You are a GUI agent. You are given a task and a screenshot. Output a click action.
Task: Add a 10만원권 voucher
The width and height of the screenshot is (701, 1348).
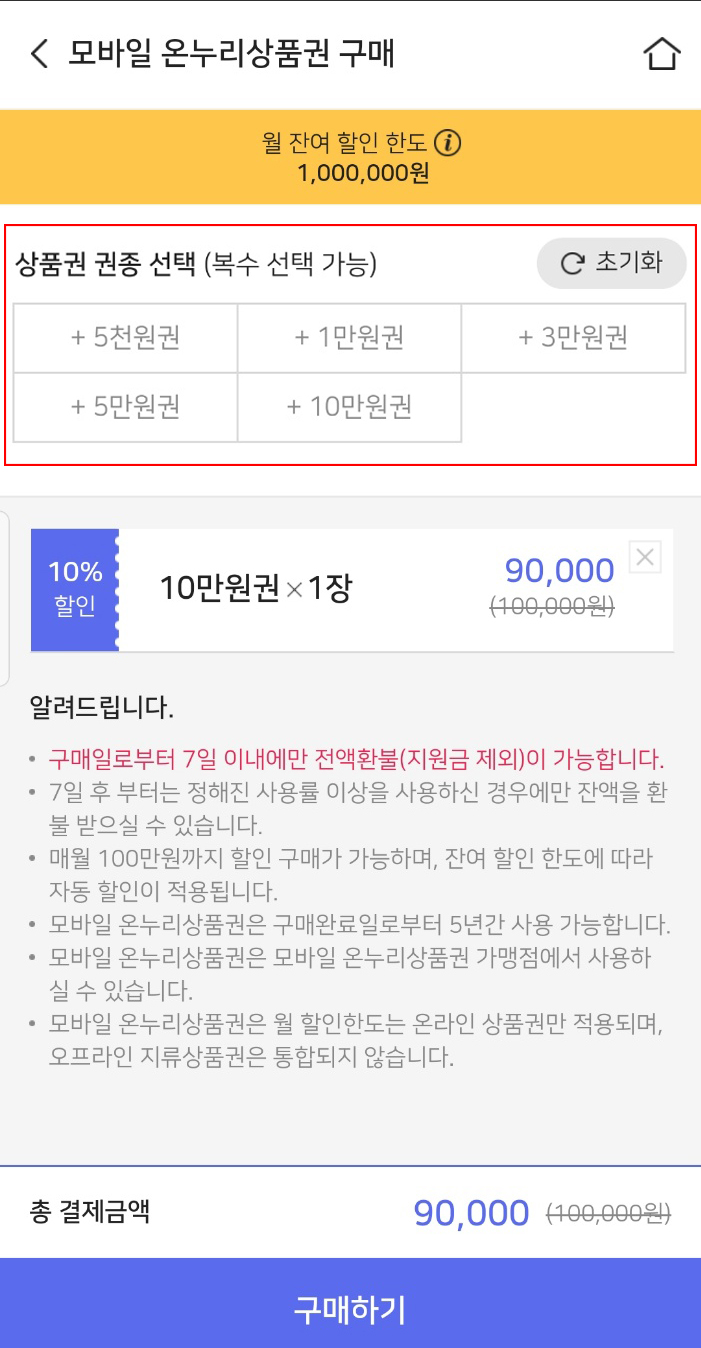coord(348,407)
